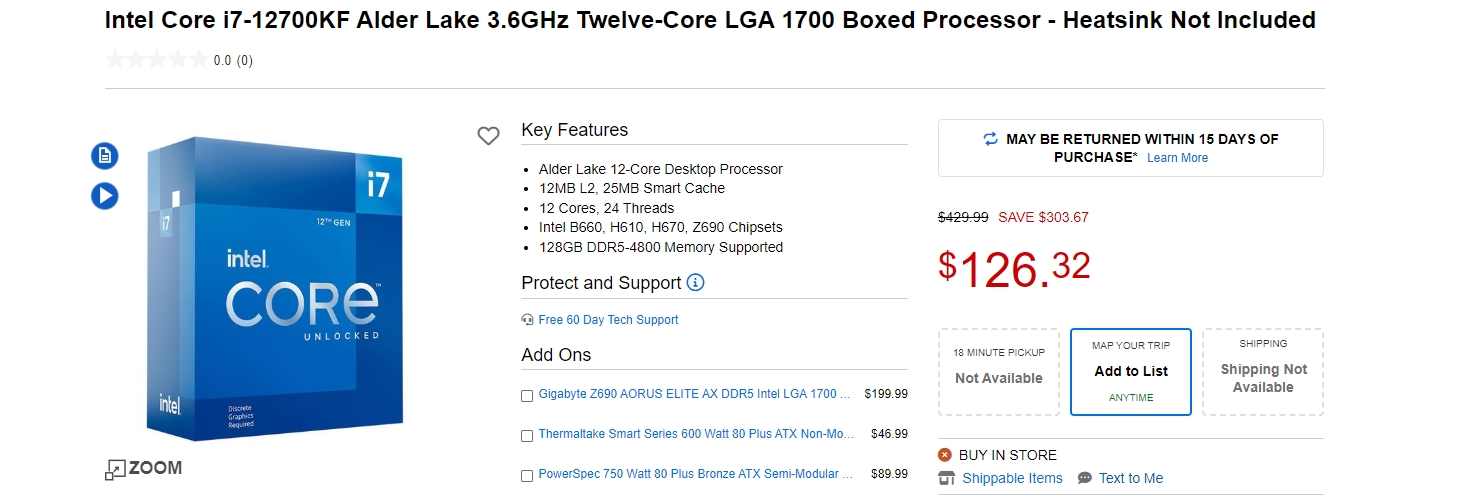The image size is (1460, 504).
Task: Click the ZOOM image icon
Action: 116,469
